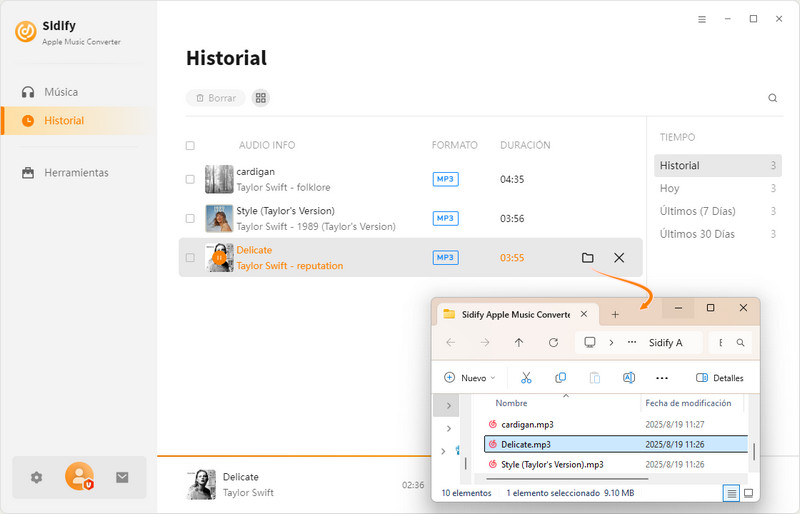Select Style (Taylor's Version).mp3 file
Screen dimensions: 800x514
point(615,464)
